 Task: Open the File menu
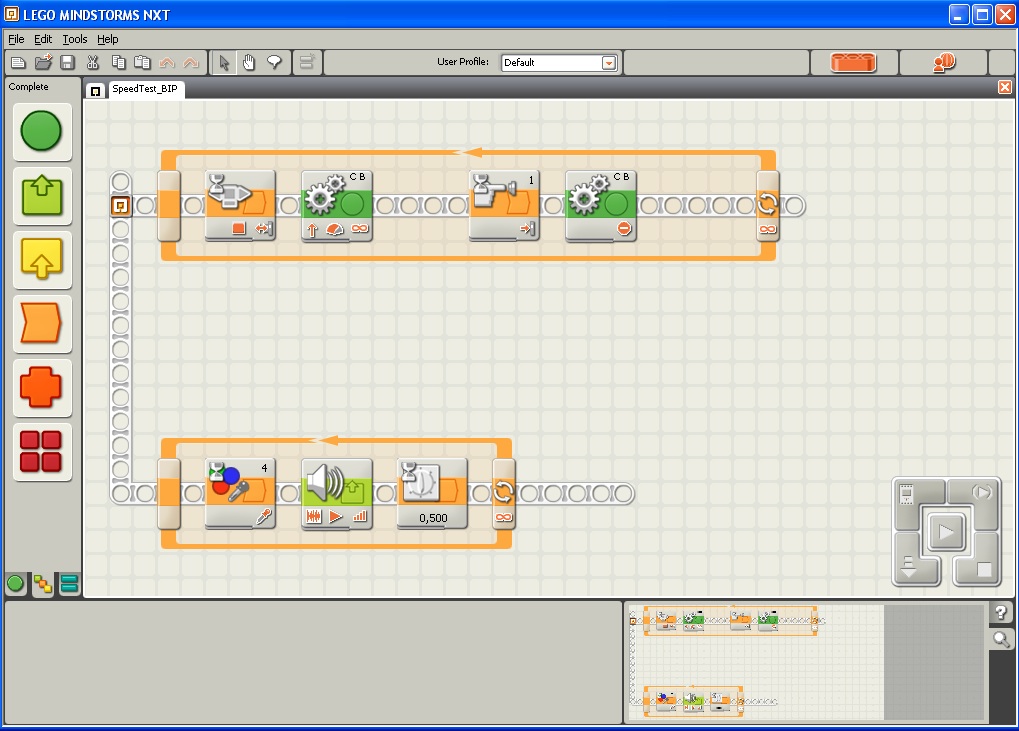(x=16, y=39)
